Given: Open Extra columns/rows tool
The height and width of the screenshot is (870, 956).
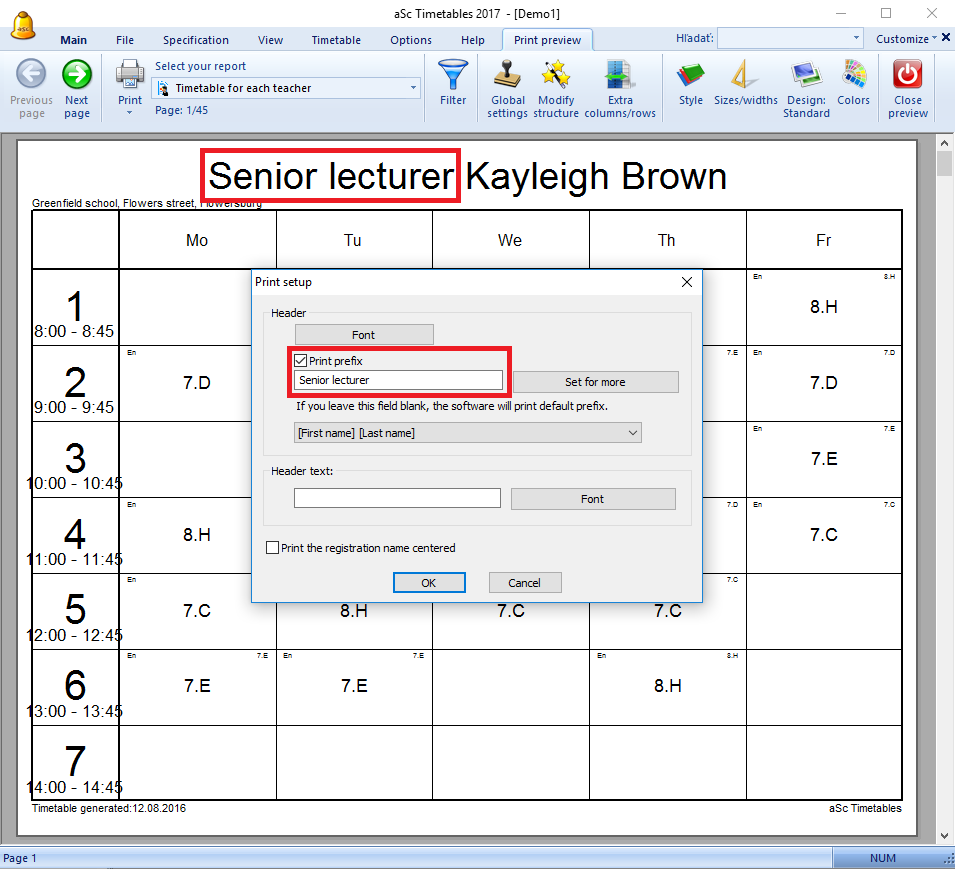Looking at the screenshot, I should pos(620,75).
